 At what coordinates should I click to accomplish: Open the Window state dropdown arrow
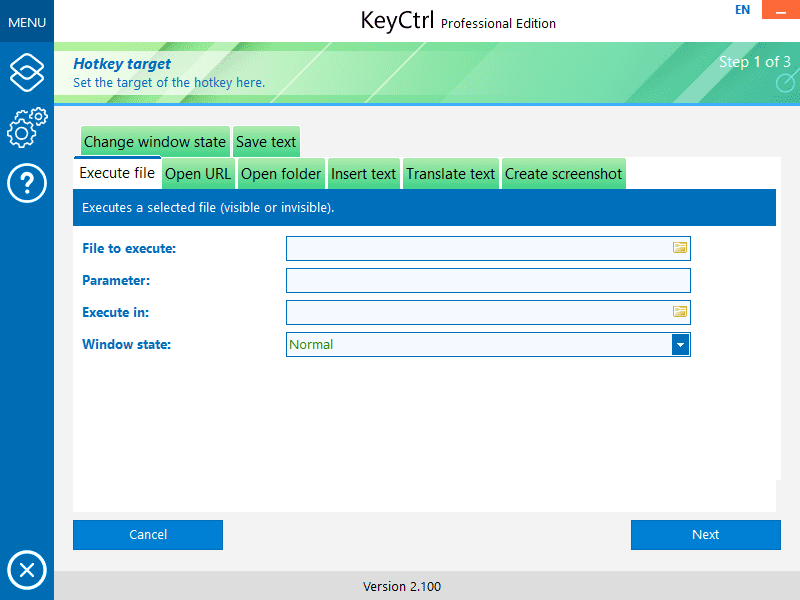pos(681,344)
